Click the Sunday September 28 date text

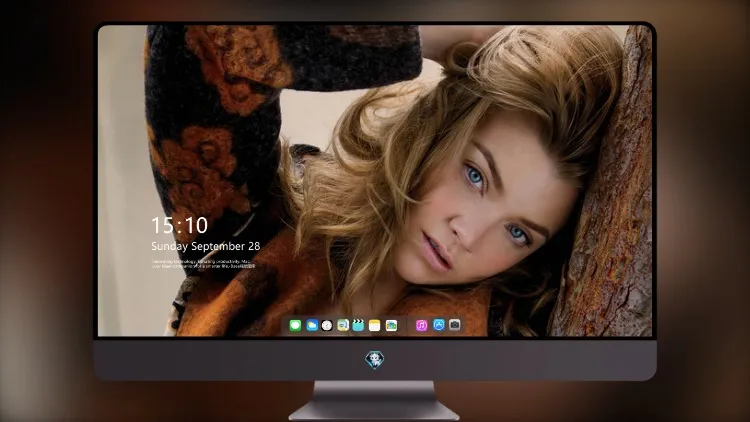tap(206, 246)
